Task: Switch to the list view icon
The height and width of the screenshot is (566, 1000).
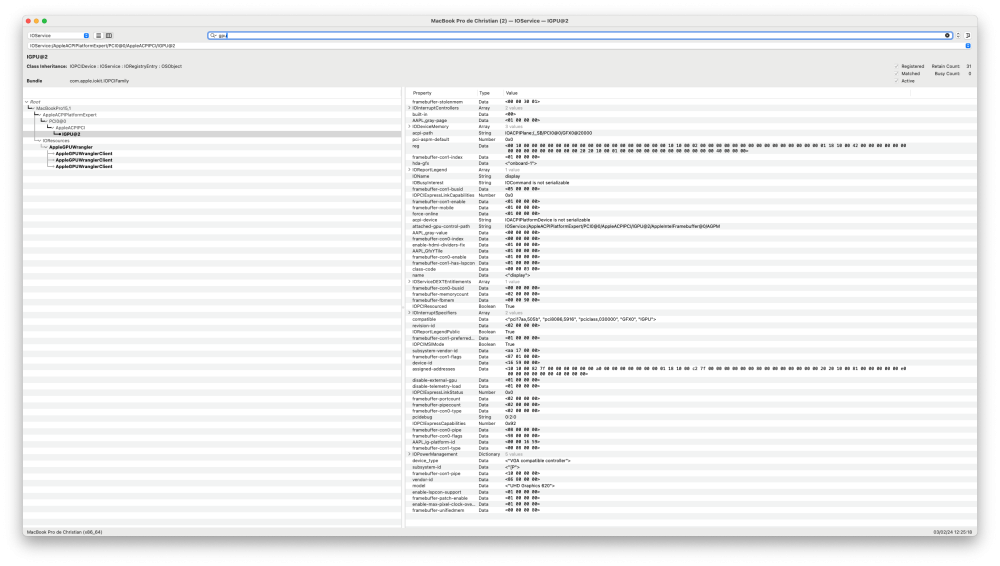Action: tap(98, 36)
